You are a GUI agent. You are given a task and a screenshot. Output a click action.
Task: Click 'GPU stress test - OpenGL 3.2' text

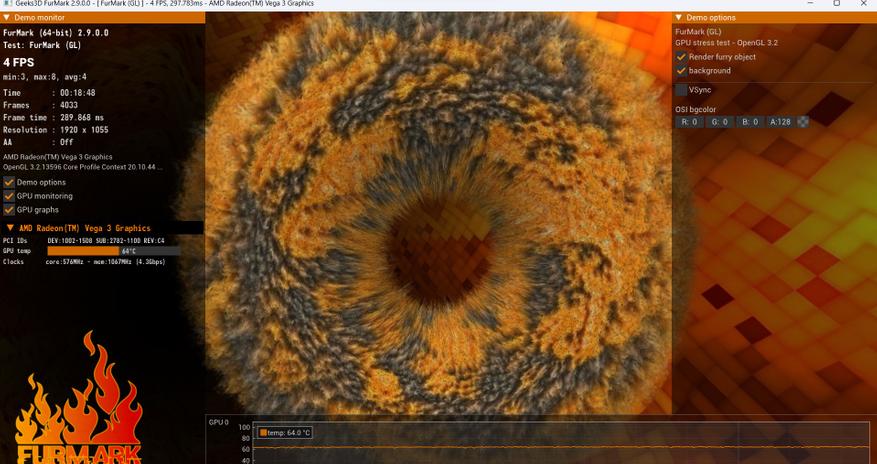[727, 43]
